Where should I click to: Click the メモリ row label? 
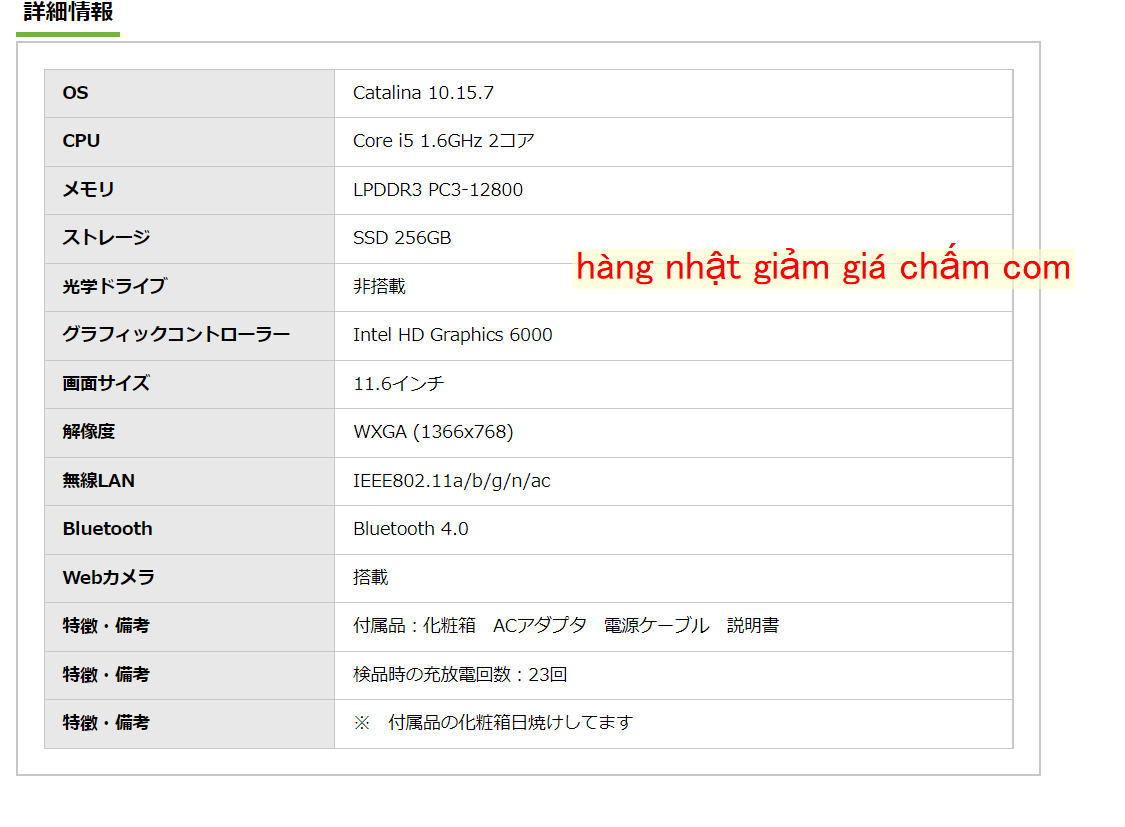point(88,190)
